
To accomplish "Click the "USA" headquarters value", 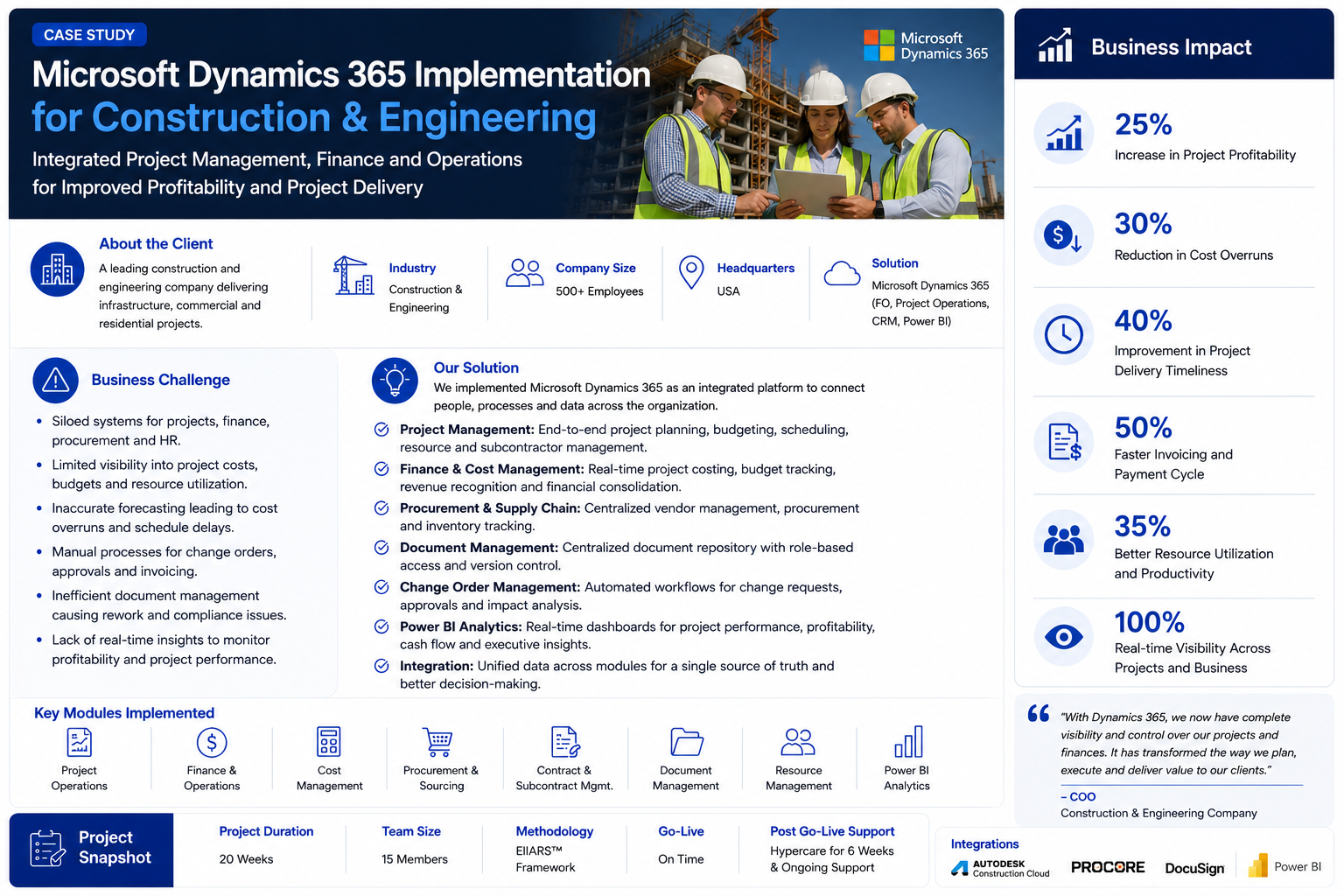I will tap(729, 291).
